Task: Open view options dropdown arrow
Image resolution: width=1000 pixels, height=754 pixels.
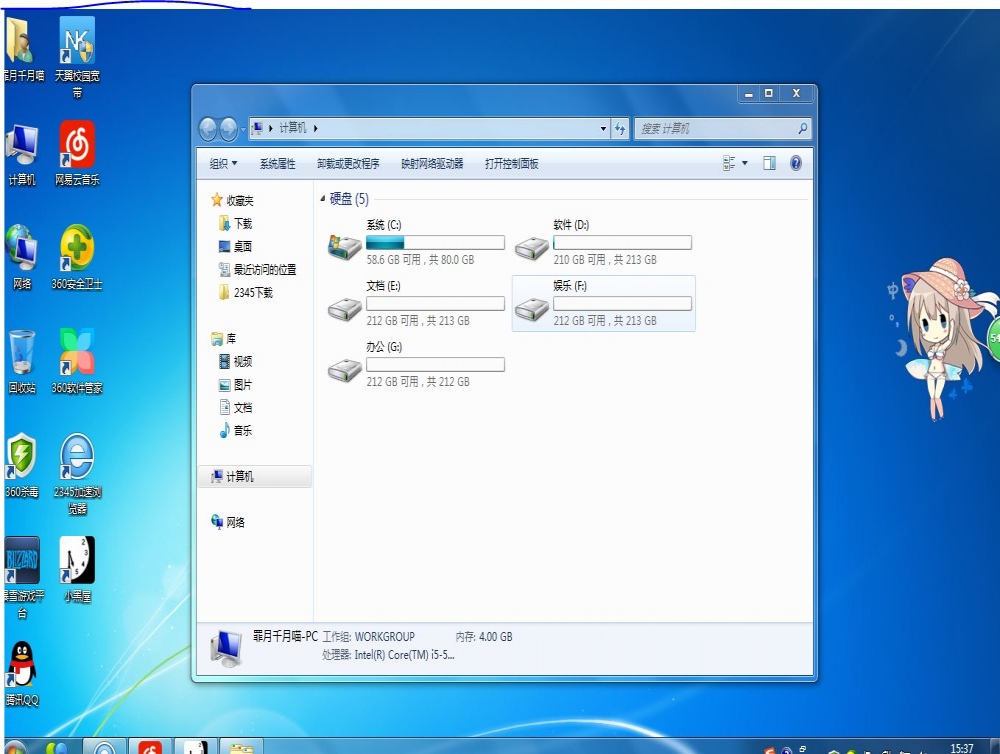Action: [x=745, y=163]
